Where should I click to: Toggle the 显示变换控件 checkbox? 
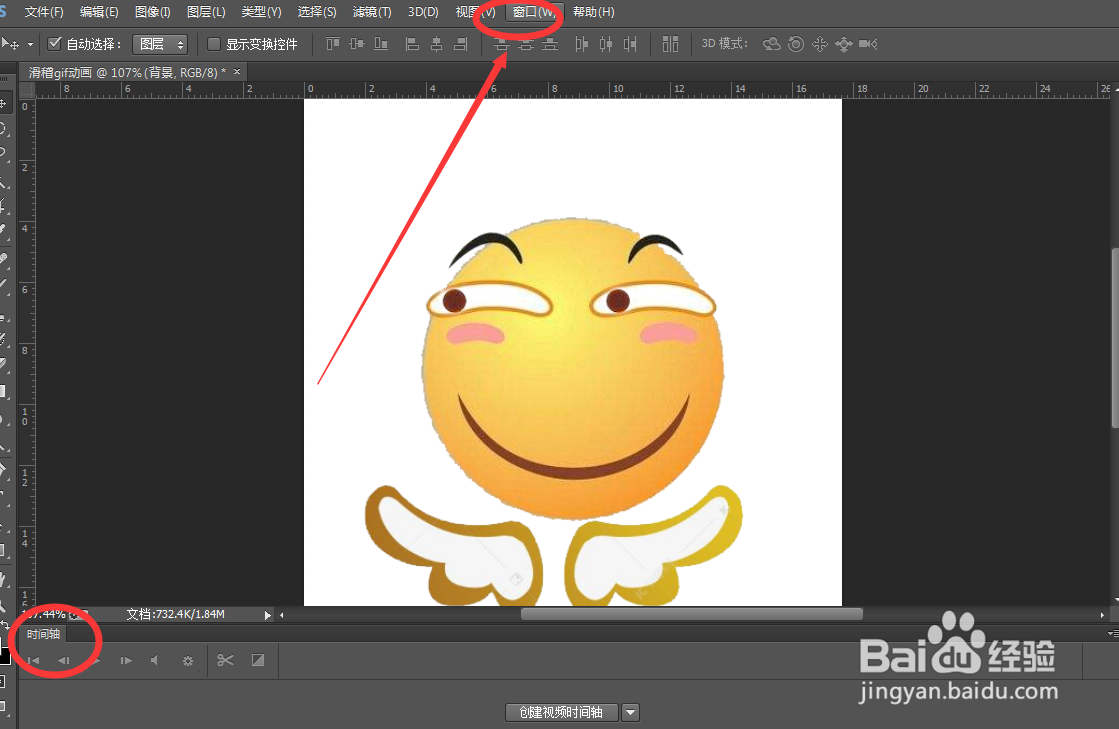click(x=213, y=43)
